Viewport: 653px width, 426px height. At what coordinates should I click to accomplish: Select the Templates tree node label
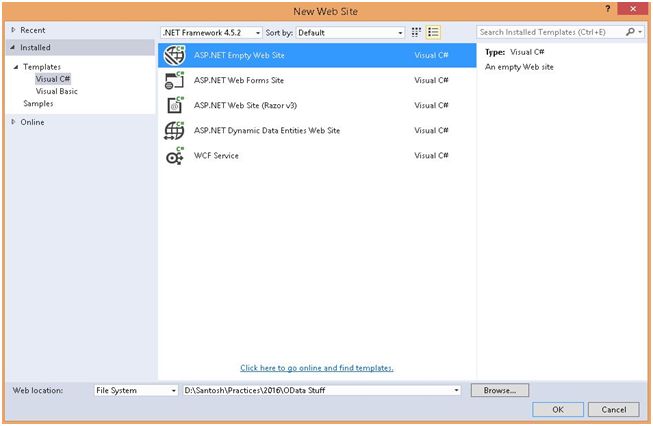[42, 67]
